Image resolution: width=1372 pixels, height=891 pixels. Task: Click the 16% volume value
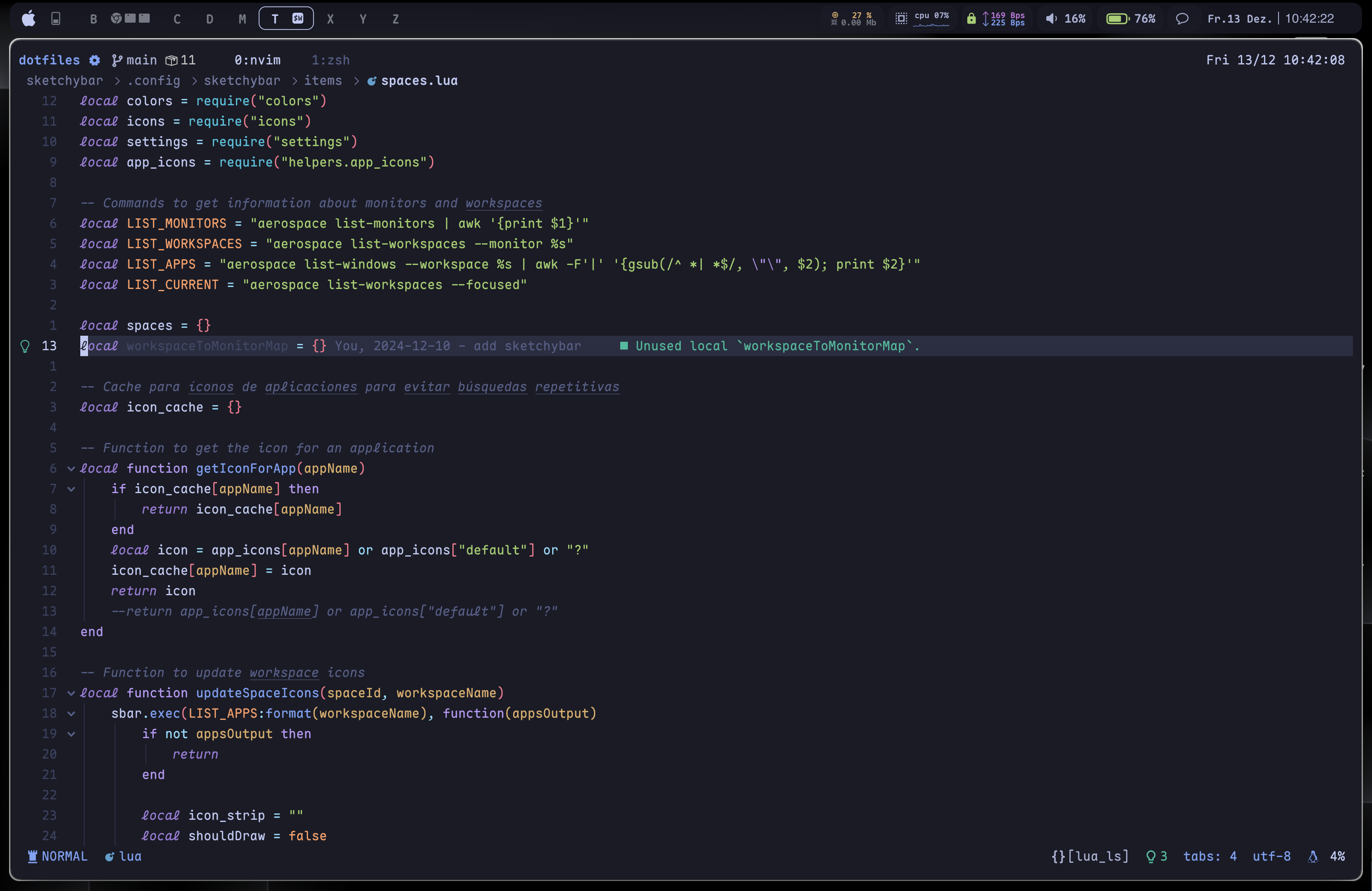(x=1074, y=19)
